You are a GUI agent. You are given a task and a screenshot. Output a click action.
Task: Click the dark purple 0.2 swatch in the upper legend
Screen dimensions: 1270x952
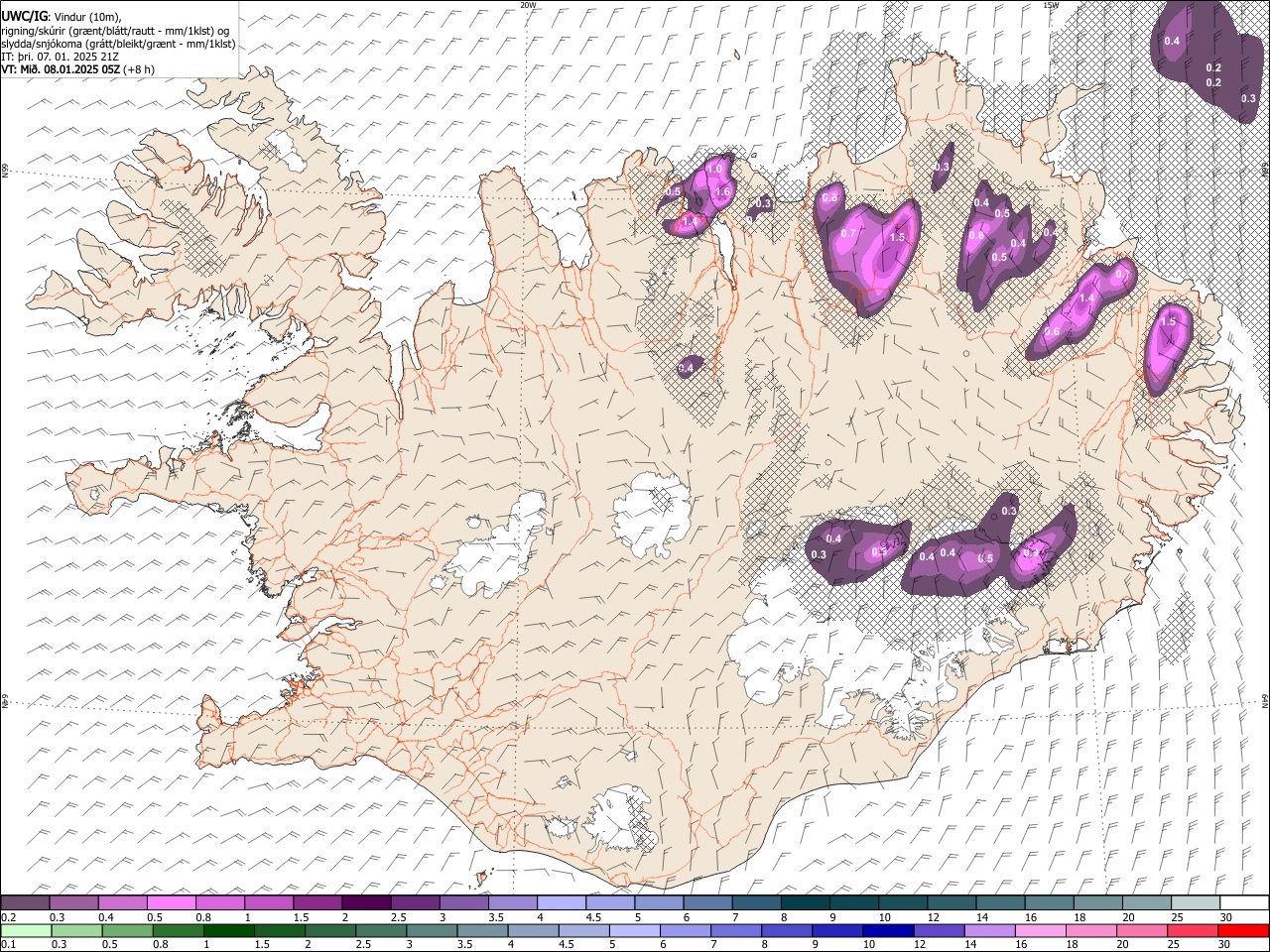pos(25,902)
